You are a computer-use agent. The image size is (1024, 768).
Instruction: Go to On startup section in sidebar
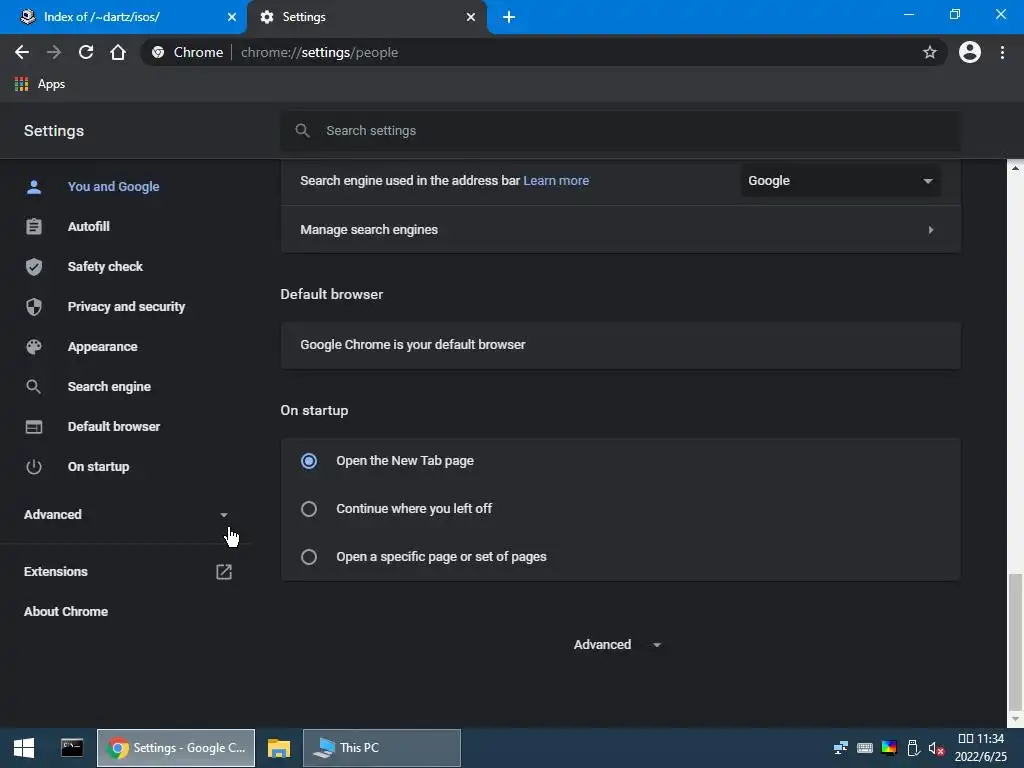(x=99, y=466)
